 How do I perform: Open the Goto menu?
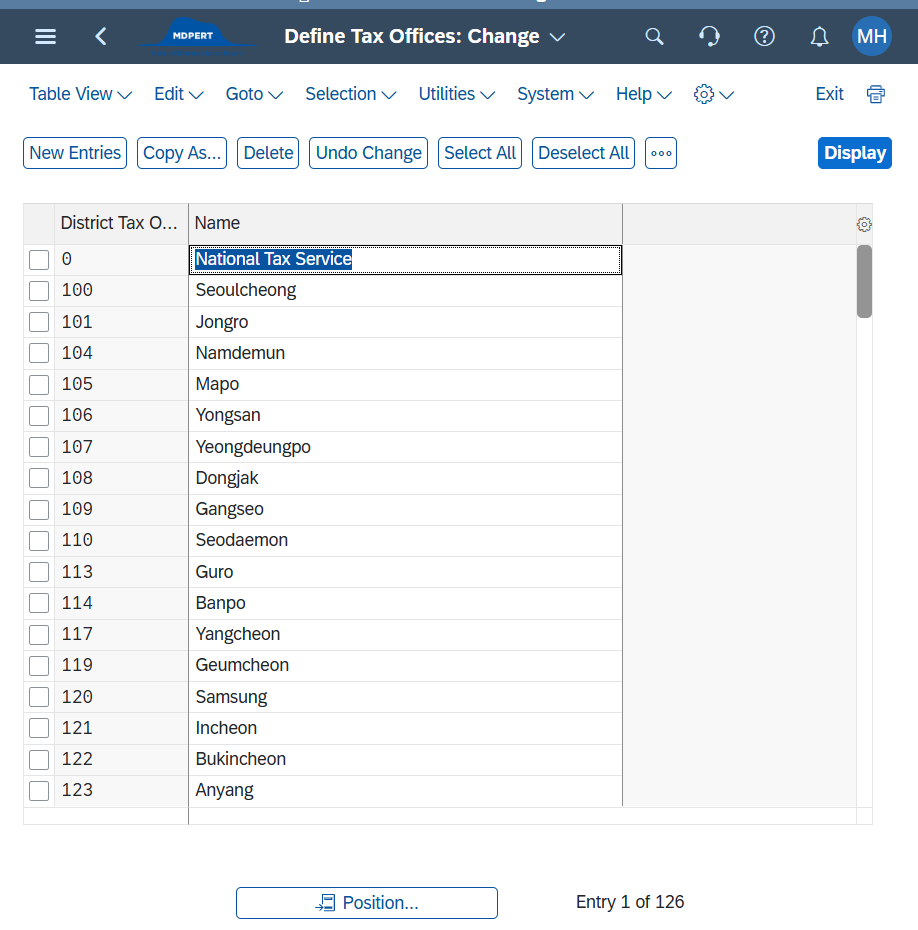click(x=254, y=94)
